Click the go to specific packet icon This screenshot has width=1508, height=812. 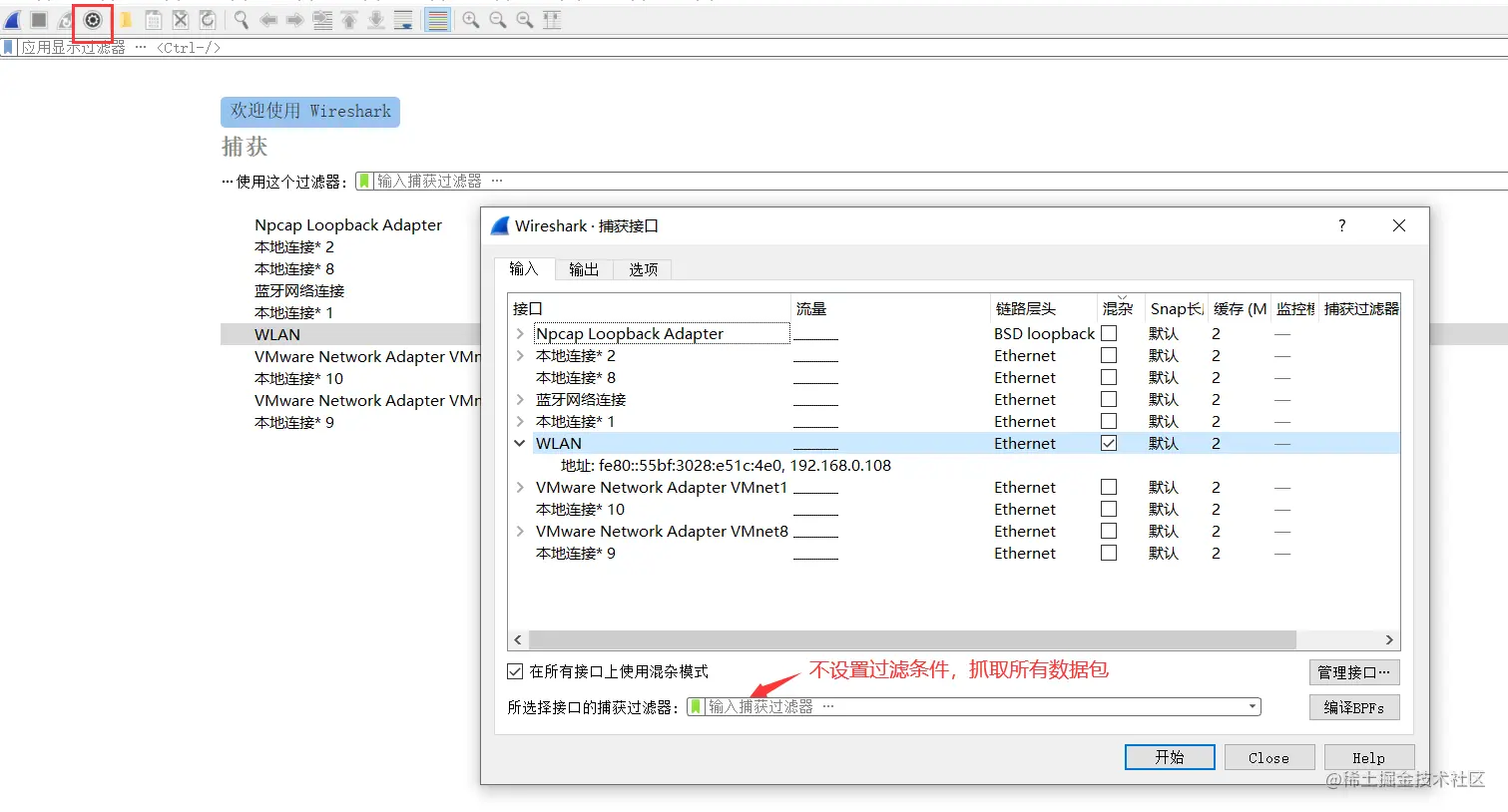[322, 20]
